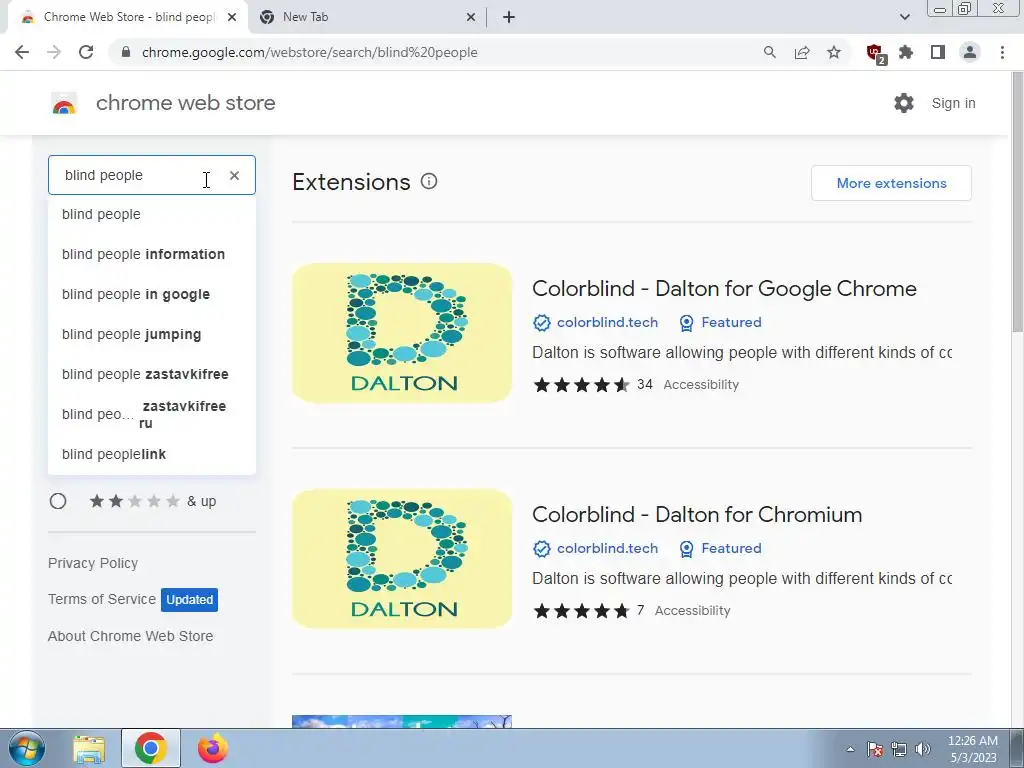The width and height of the screenshot is (1024, 768).
Task: Choose suggestion 'blind people'
Action: click(x=152, y=214)
